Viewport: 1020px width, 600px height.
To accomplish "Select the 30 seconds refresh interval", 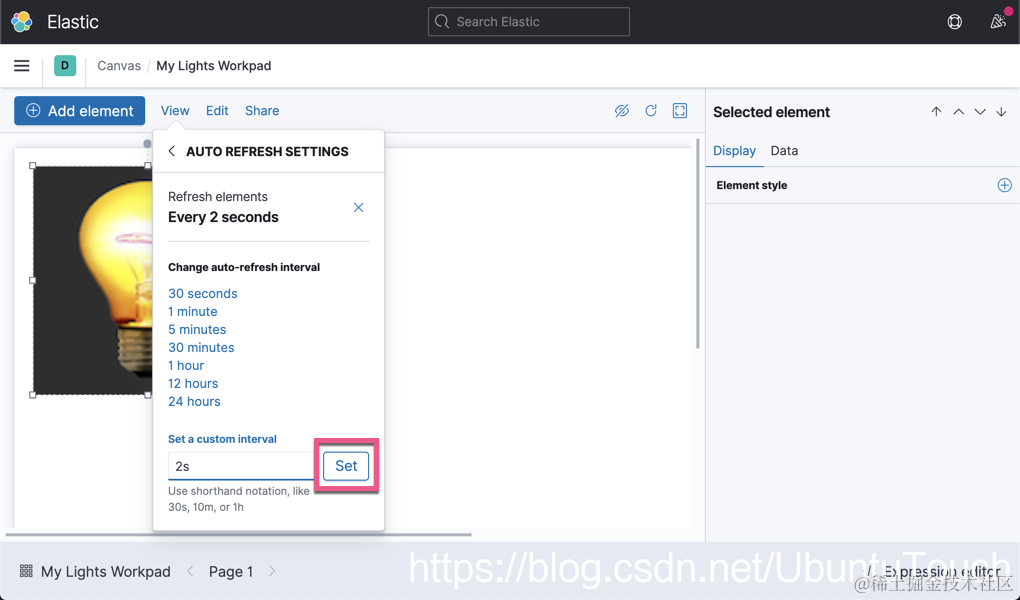I will 202,293.
